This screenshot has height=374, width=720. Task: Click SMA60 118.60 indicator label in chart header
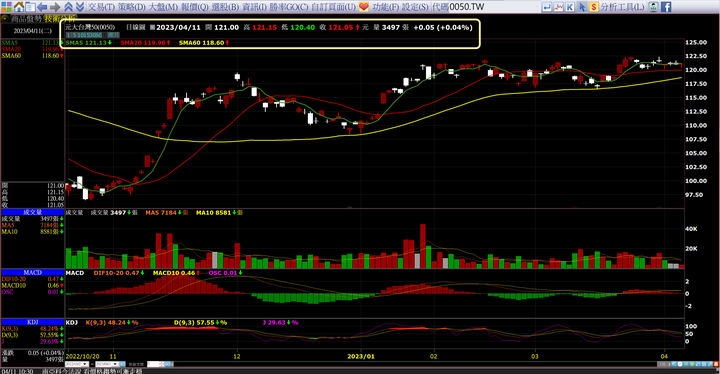(x=204, y=43)
